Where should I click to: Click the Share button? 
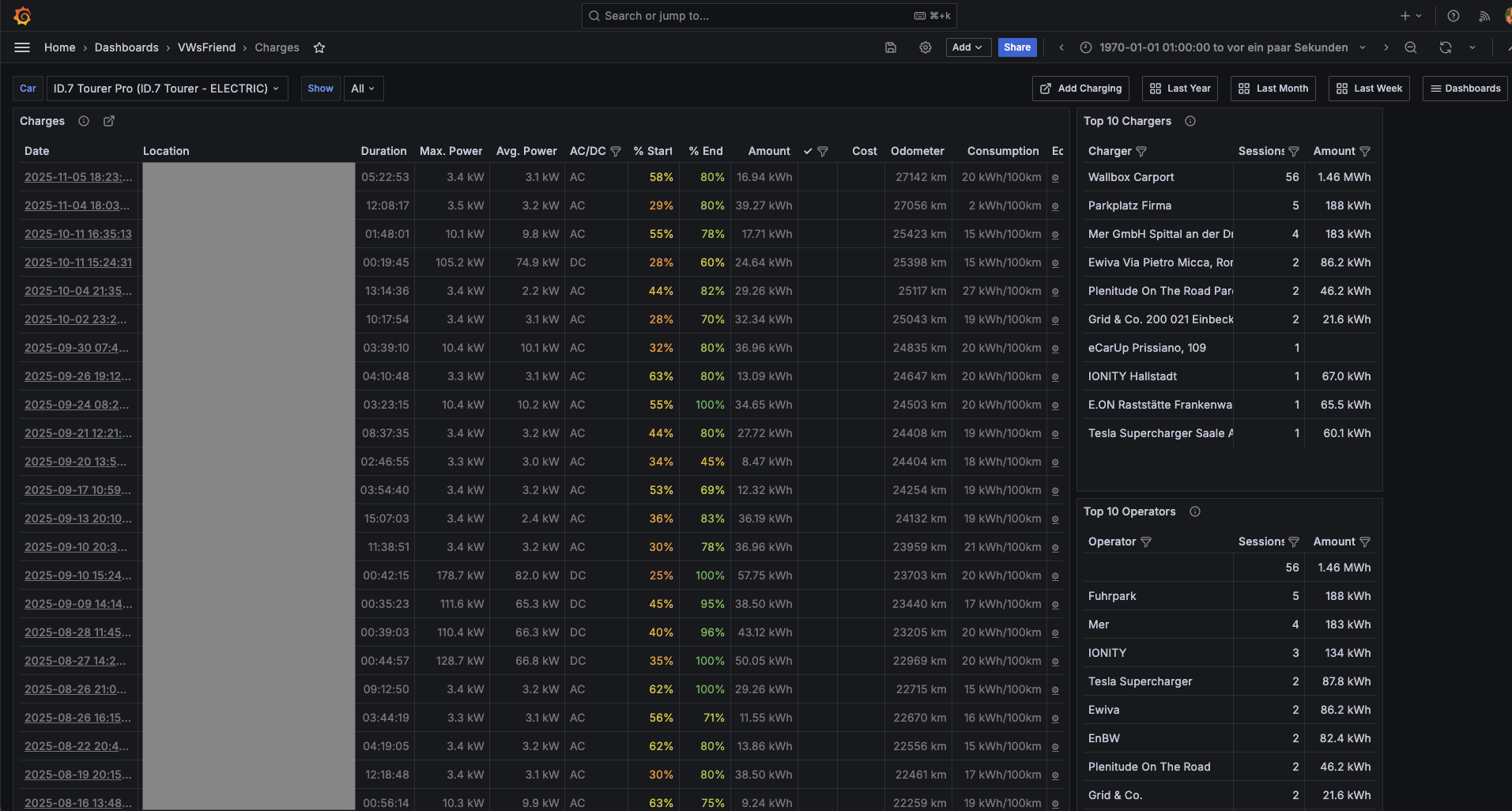tap(1016, 47)
